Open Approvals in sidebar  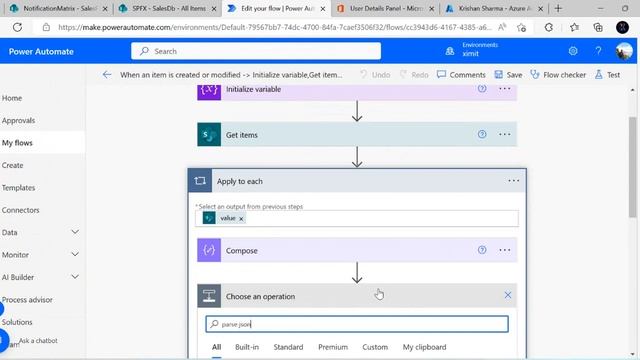[x=42, y=120]
